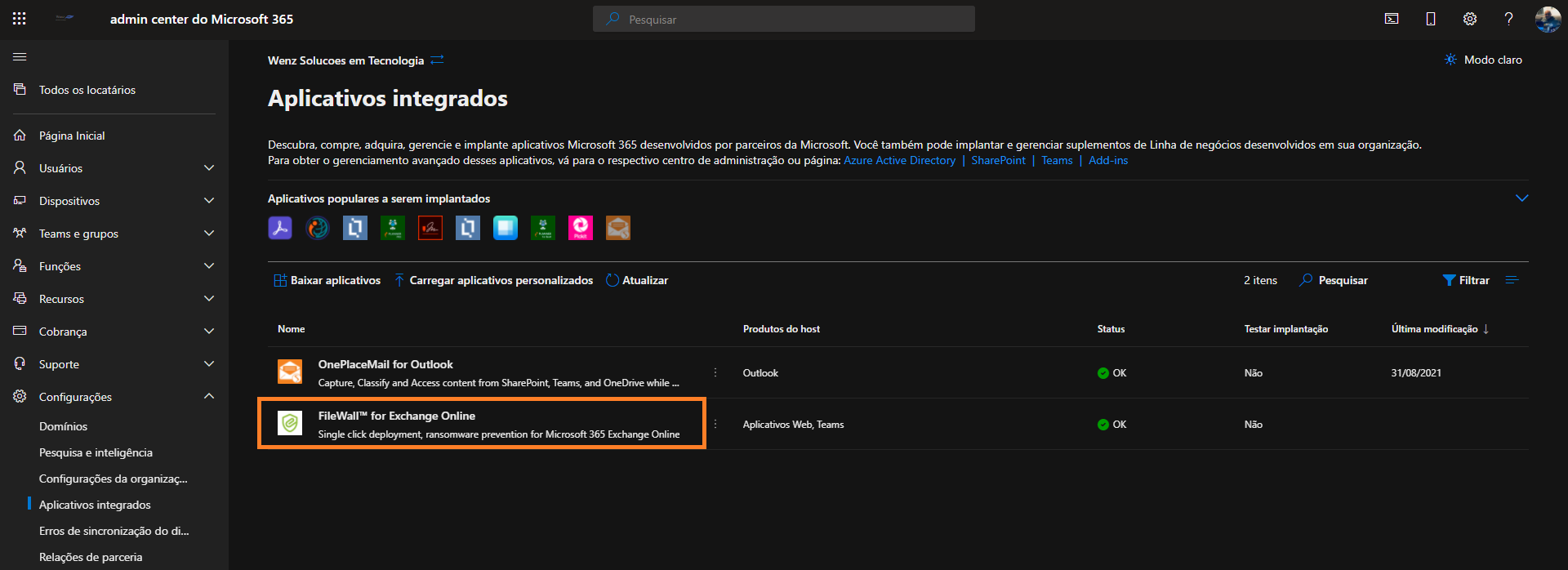Image resolution: width=1568 pixels, height=570 pixels.
Task: Expand the Funções menu
Action: coord(114,266)
